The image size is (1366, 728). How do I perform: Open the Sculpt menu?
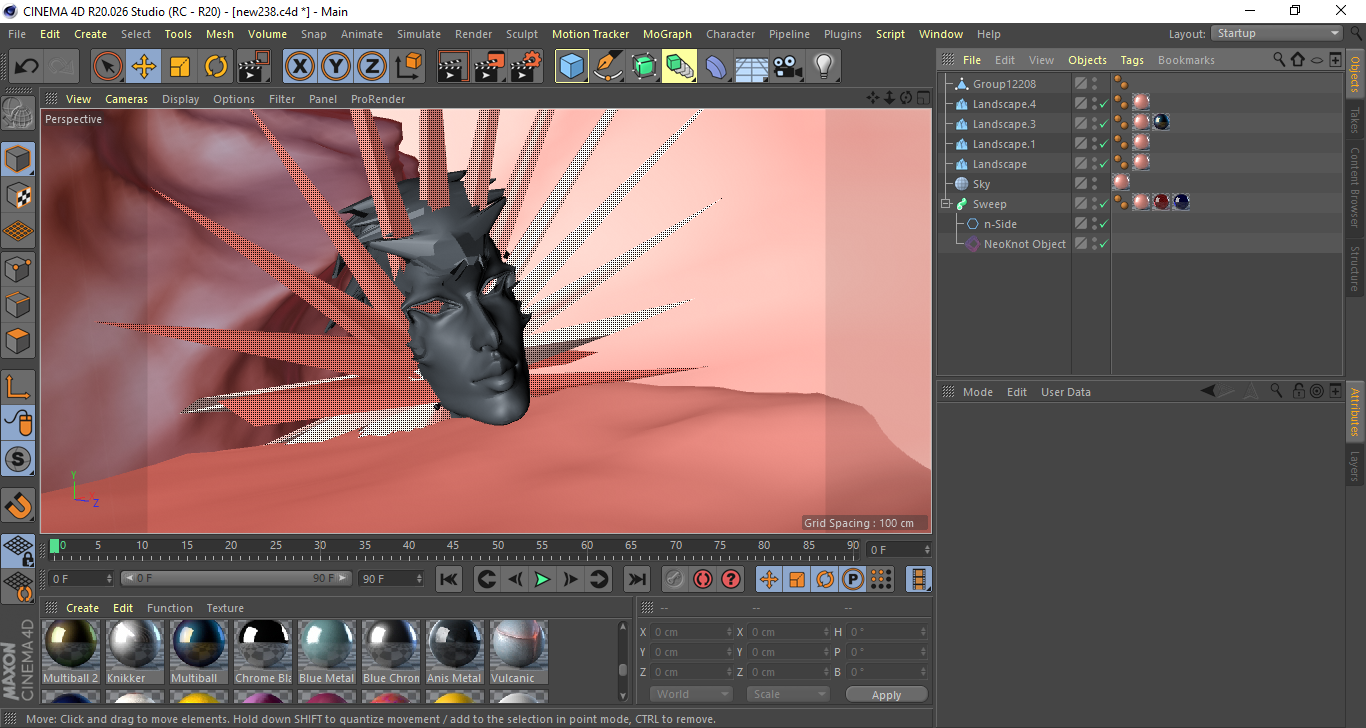point(521,34)
